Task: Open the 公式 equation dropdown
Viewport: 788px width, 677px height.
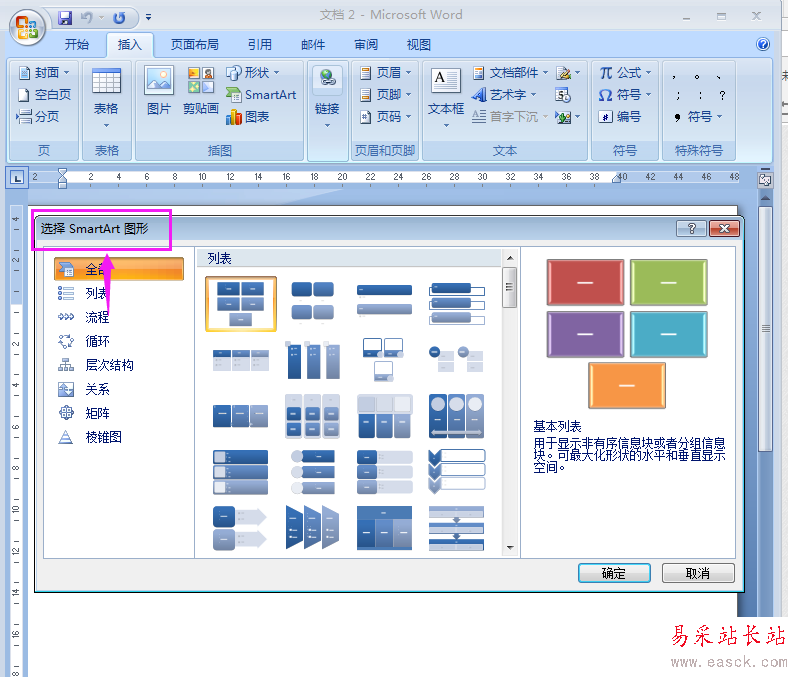Action: point(625,73)
